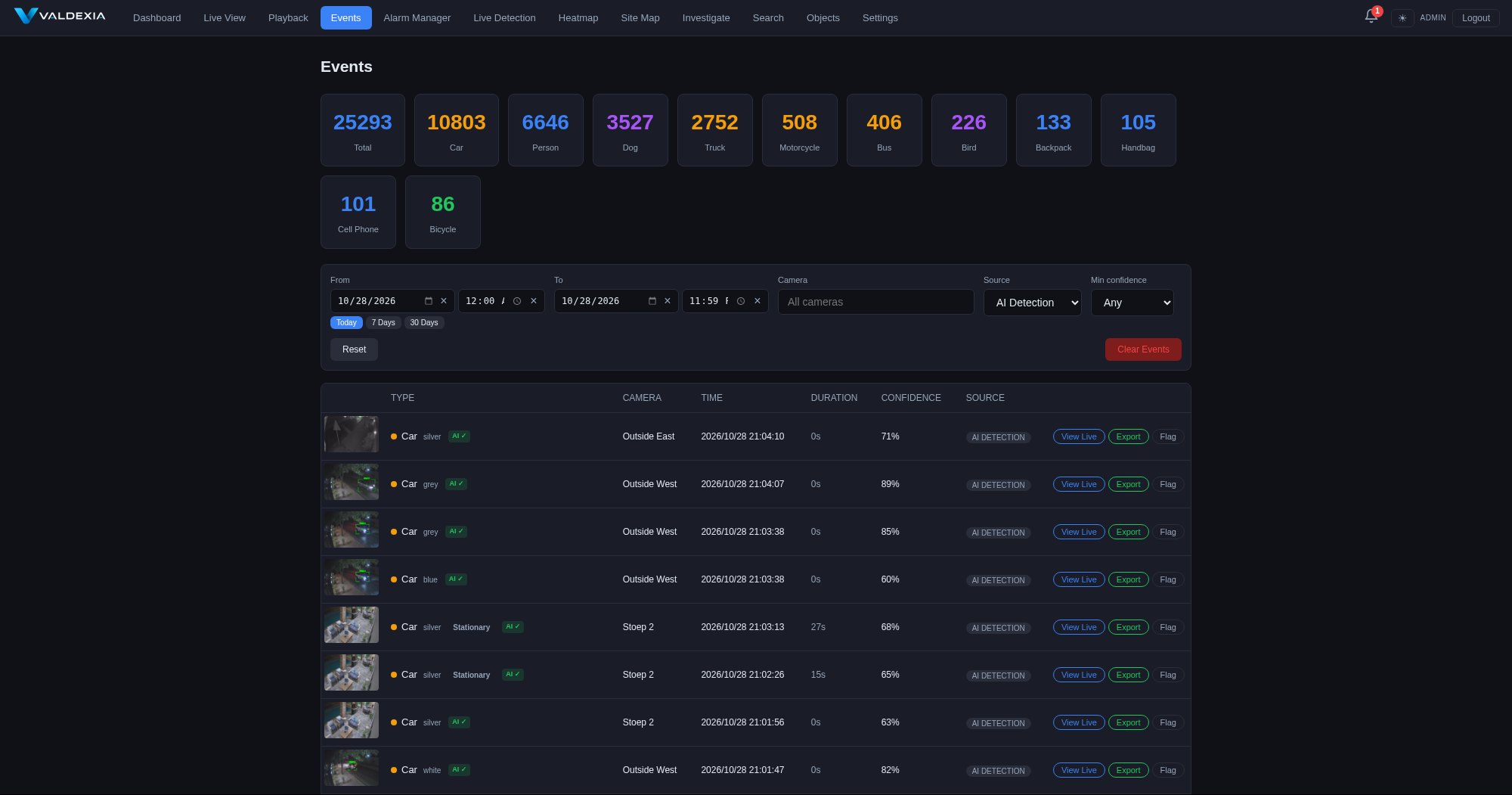Select the 30 Days quick range
Viewport: 1512px width, 795px height.
[x=424, y=323]
